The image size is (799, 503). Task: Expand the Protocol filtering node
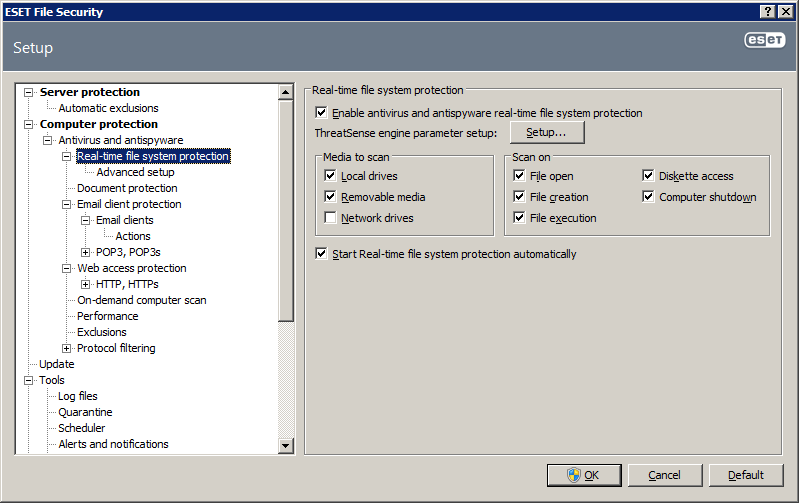(66, 349)
